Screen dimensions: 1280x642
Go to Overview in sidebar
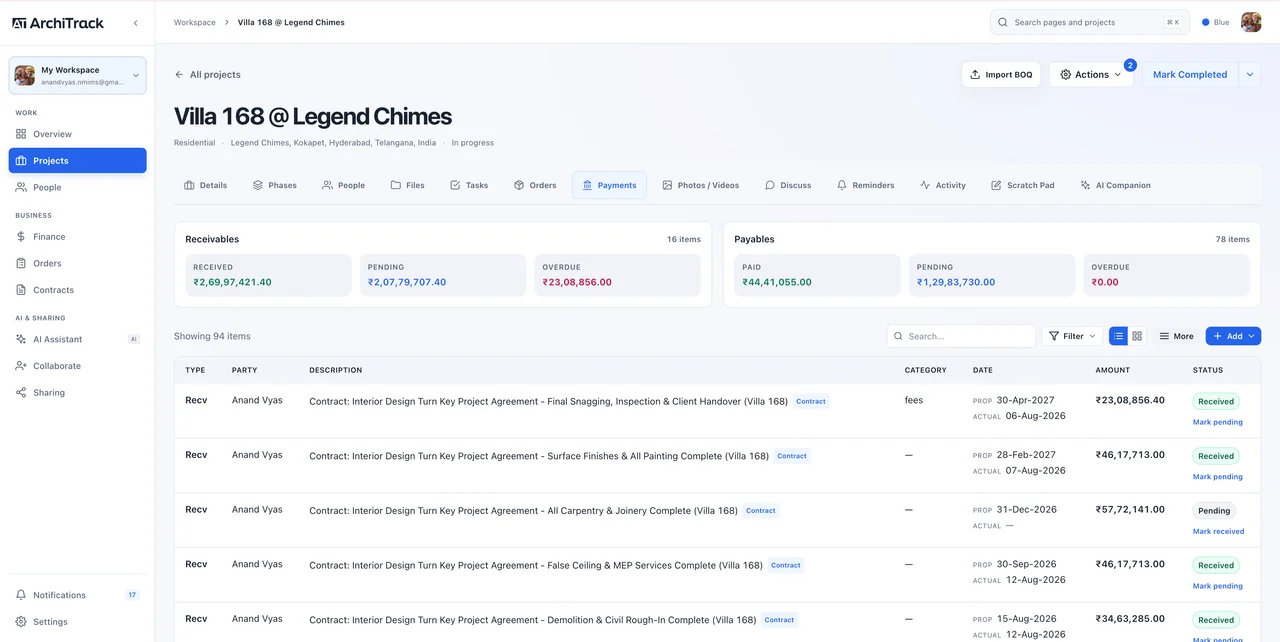tap(78, 134)
